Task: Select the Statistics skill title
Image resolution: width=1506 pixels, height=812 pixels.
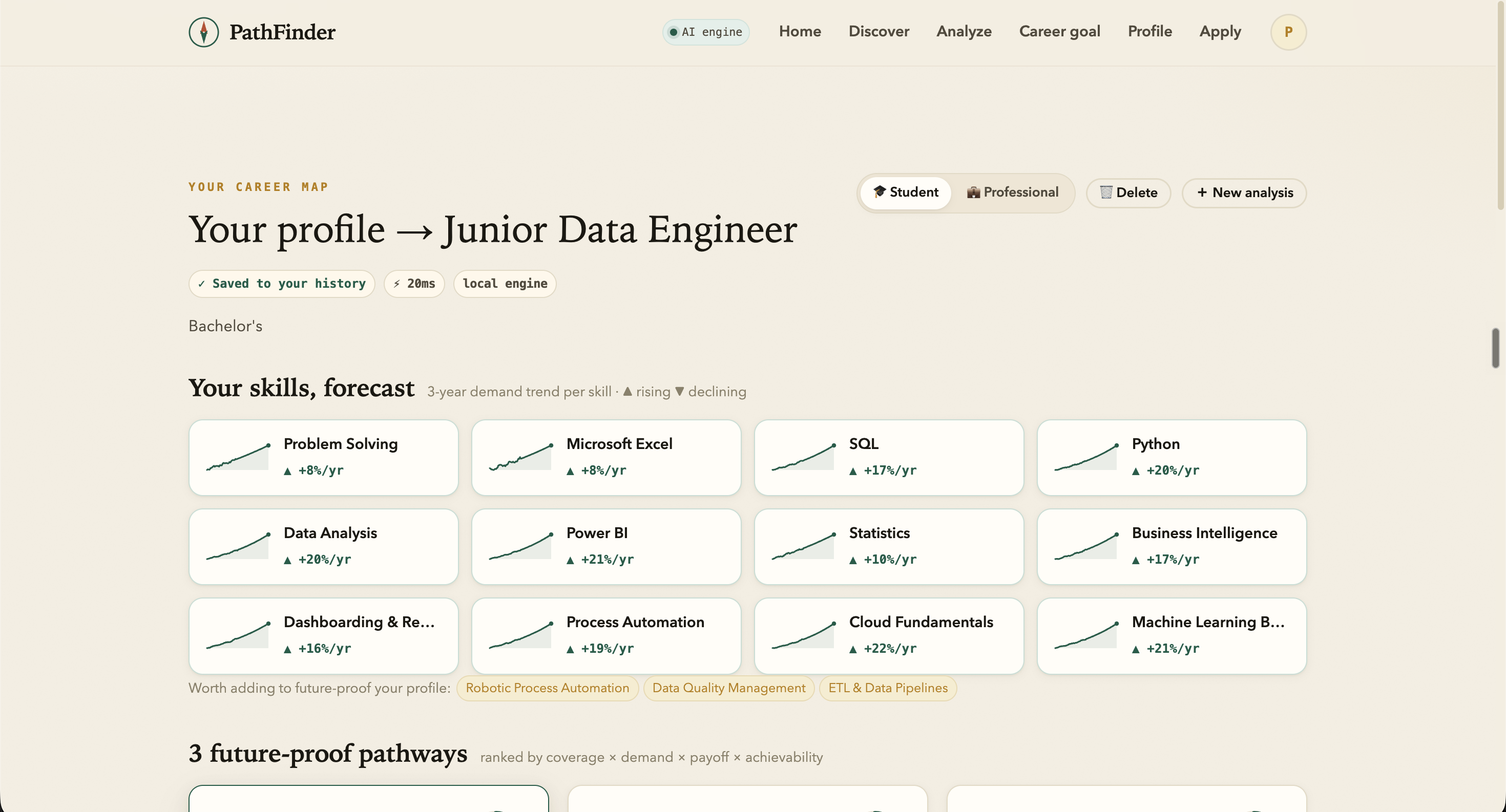Action: click(880, 533)
